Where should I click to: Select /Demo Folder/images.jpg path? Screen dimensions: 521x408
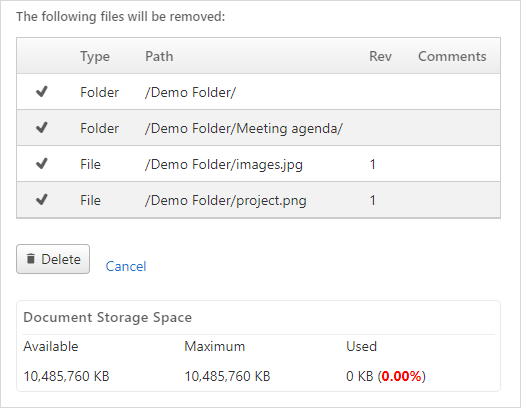tap(224, 164)
